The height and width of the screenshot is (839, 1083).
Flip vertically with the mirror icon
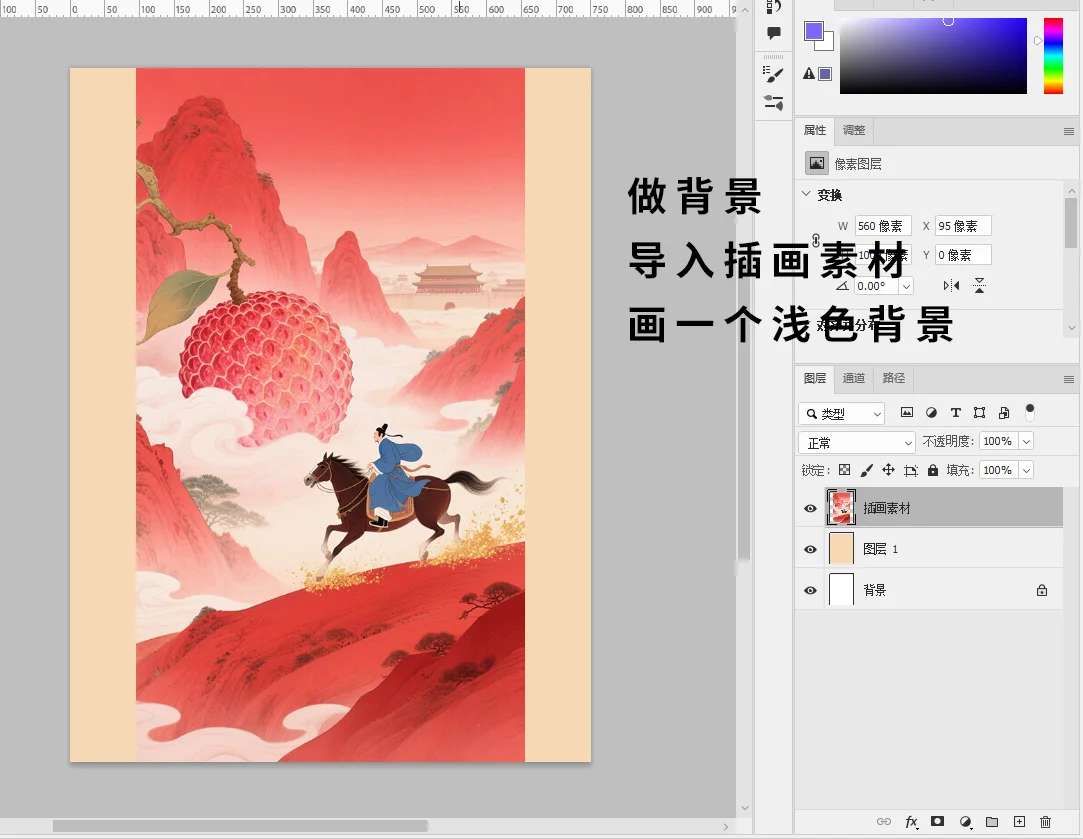(x=979, y=285)
